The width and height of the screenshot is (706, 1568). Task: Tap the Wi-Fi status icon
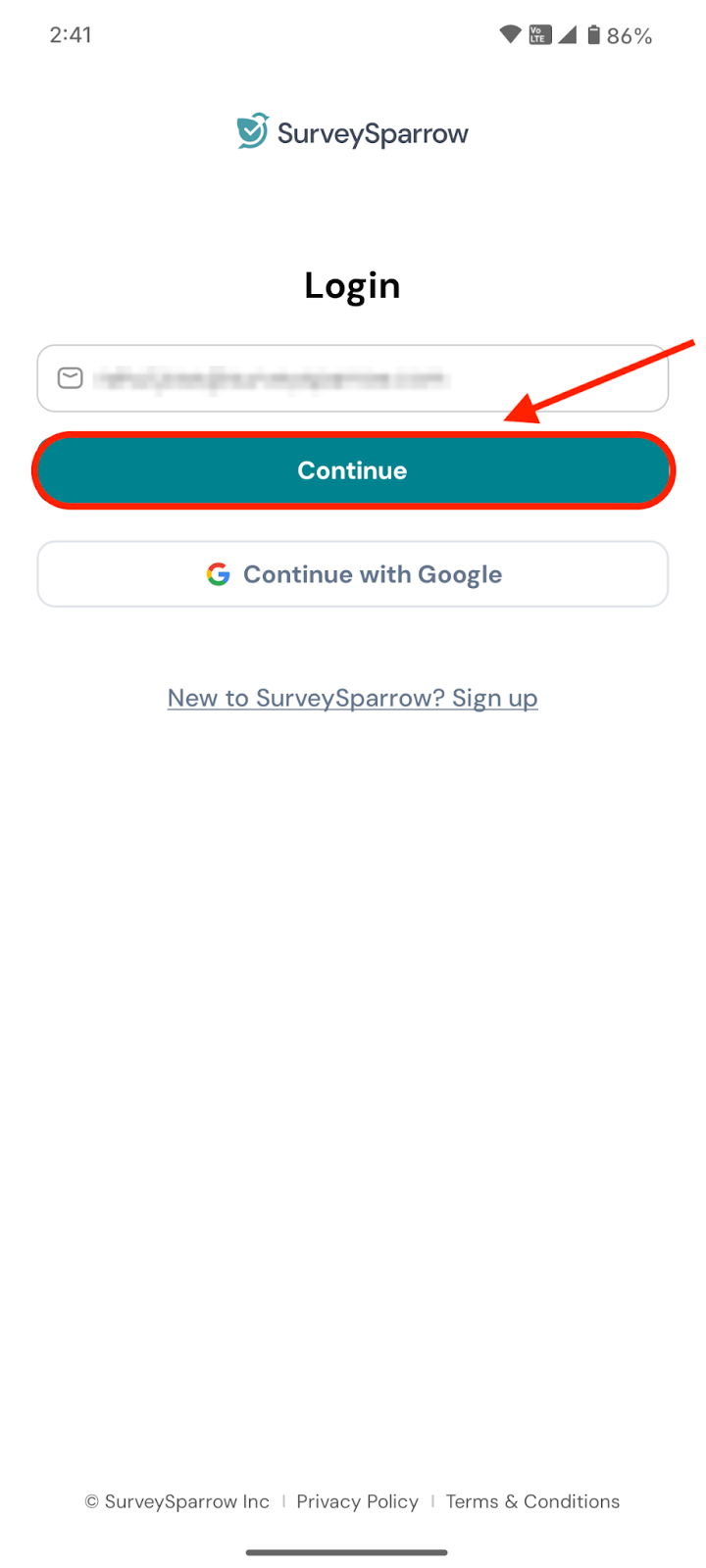510,35
